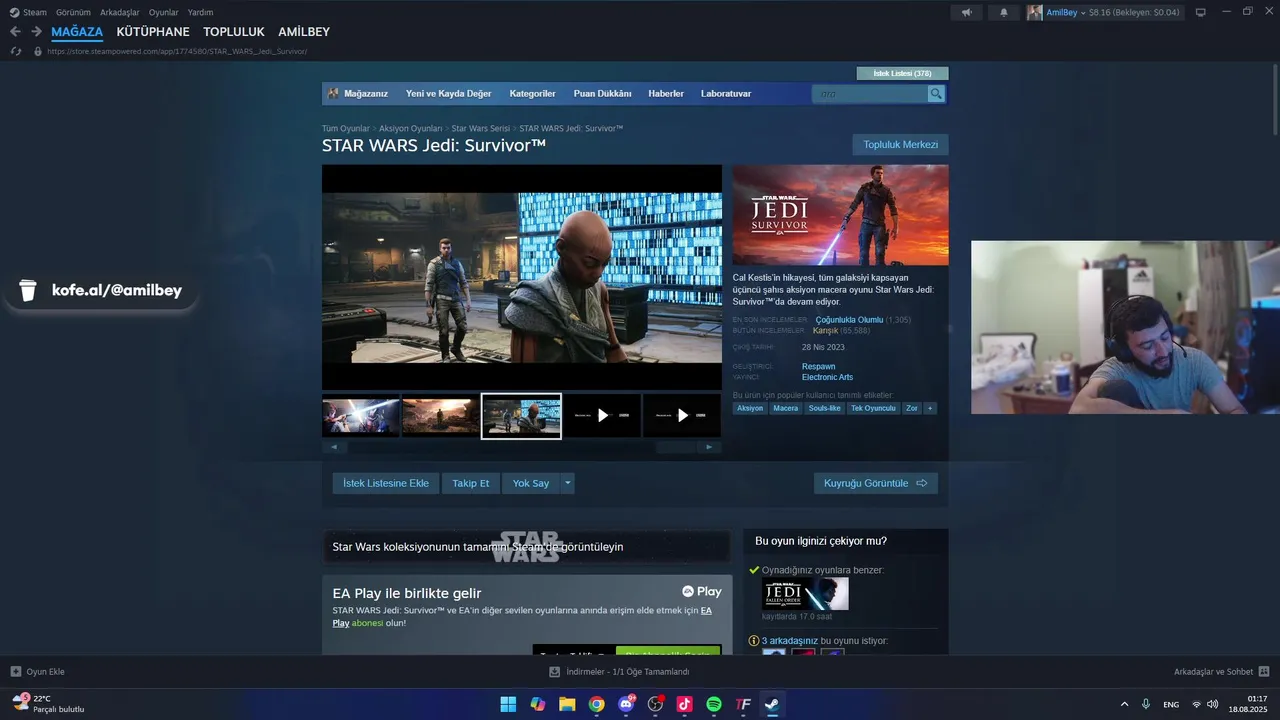Click the Steam taskbar icon

pos(772,704)
